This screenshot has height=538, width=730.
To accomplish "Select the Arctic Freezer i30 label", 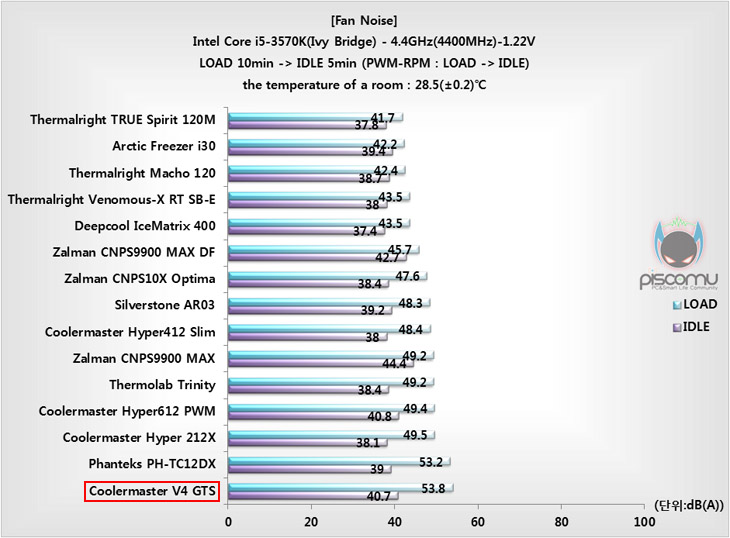I will [x=164, y=146].
